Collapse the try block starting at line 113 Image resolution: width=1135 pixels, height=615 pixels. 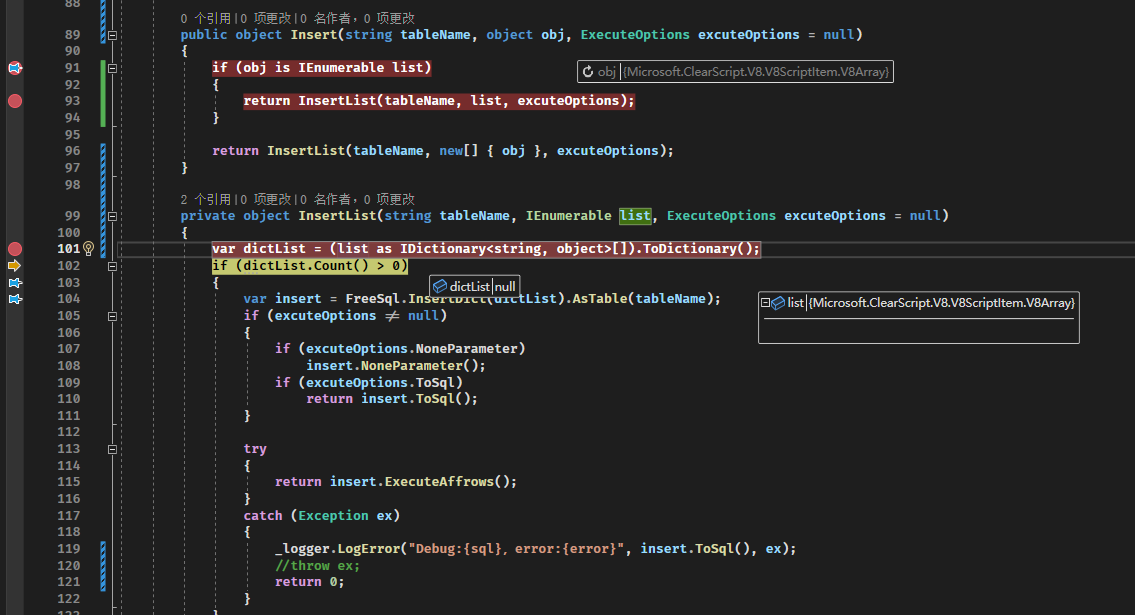point(112,448)
